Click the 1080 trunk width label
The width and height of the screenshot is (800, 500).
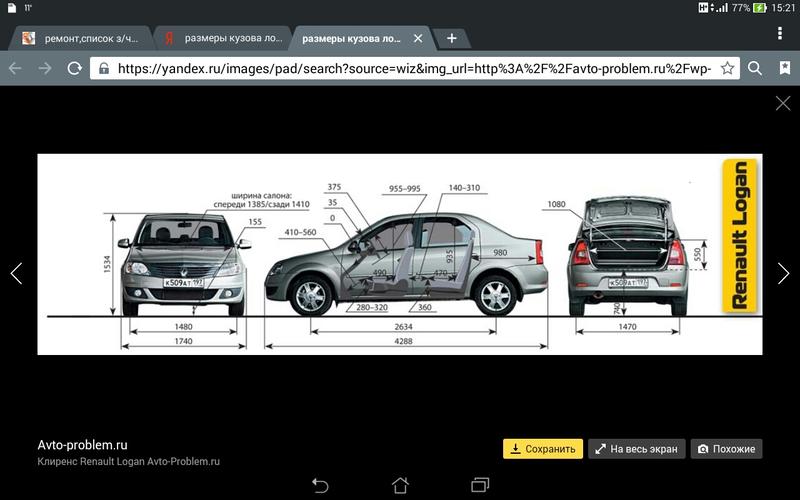point(556,204)
